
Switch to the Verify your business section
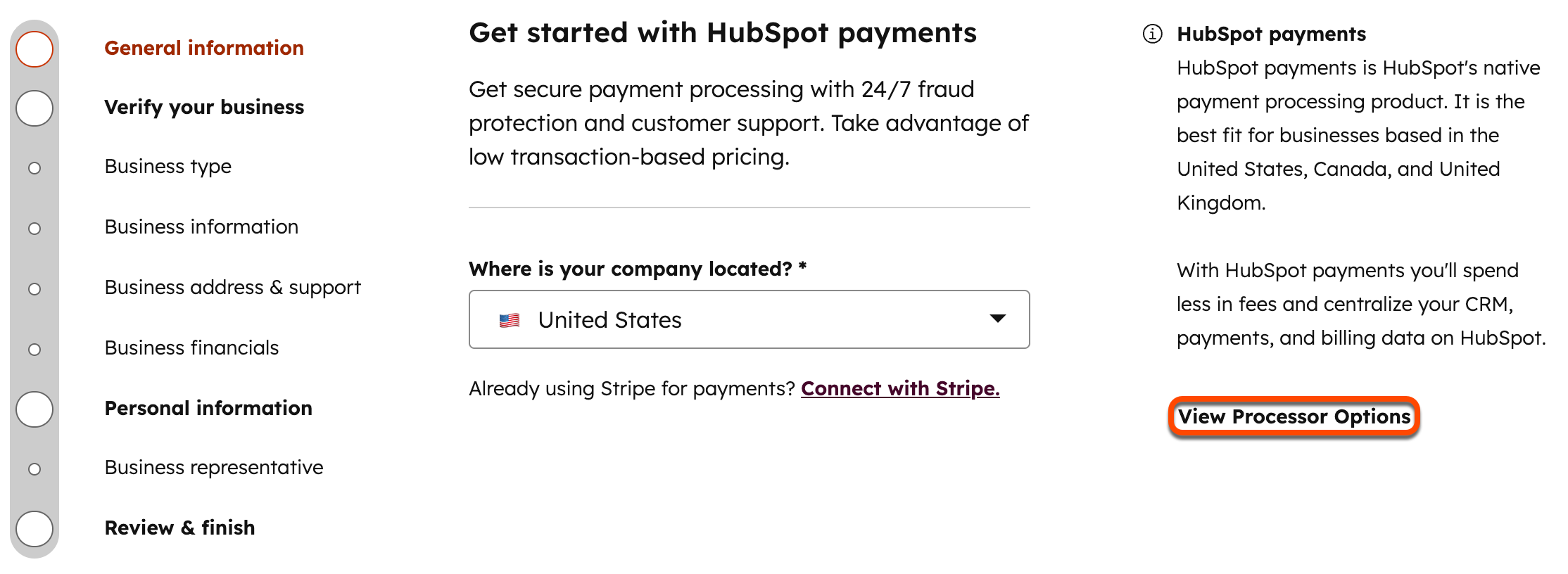(x=204, y=107)
